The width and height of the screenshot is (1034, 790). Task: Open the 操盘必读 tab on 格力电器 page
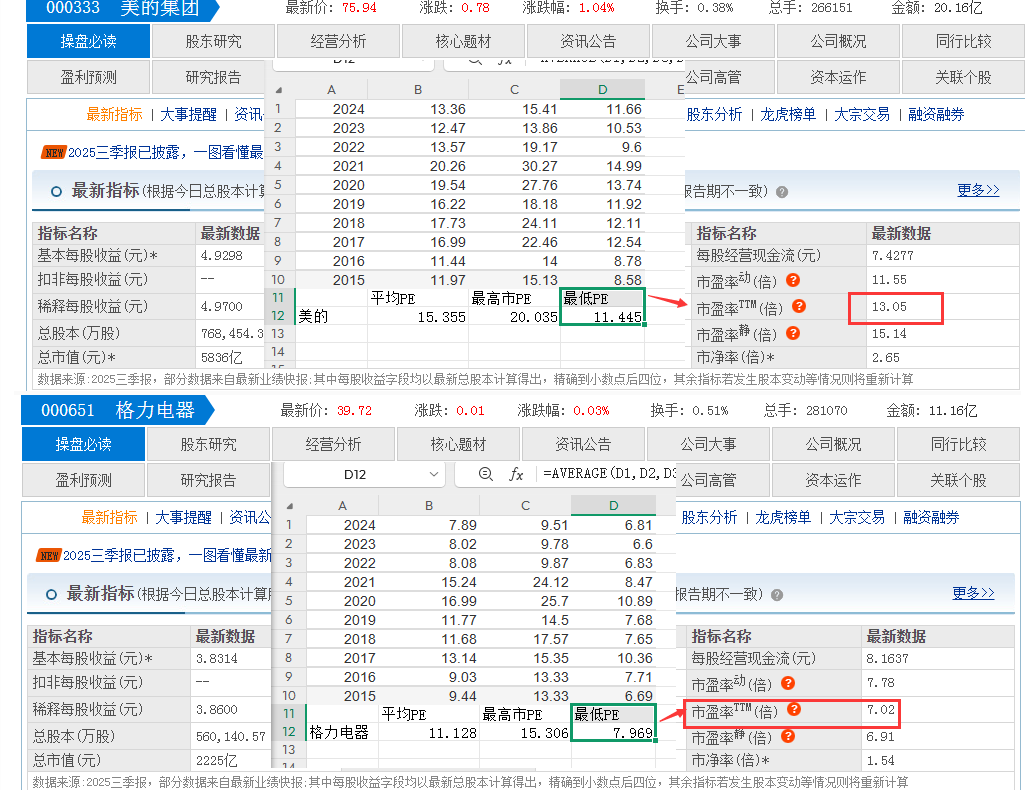pyautogui.click(x=83, y=444)
